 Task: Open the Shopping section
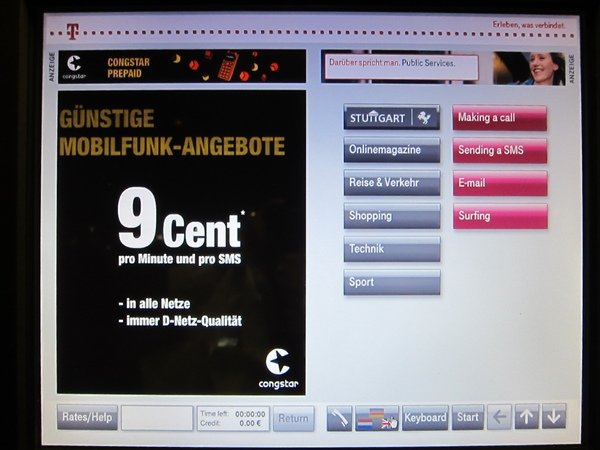[x=392, y=216]
